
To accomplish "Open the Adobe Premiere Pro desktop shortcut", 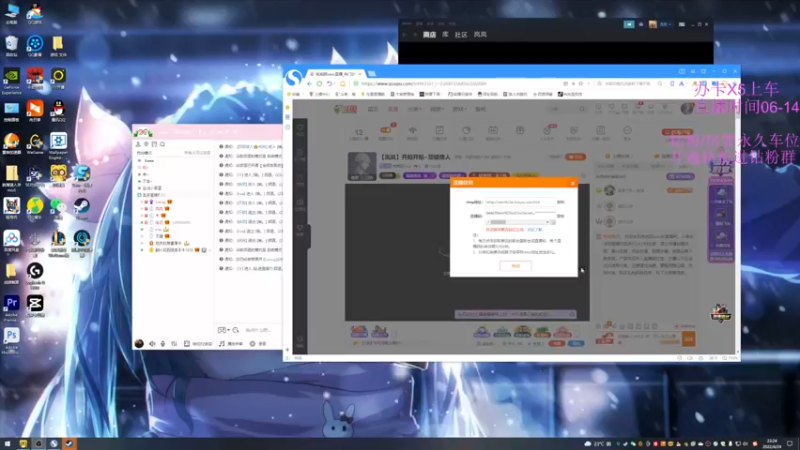I will click(11, 306).
